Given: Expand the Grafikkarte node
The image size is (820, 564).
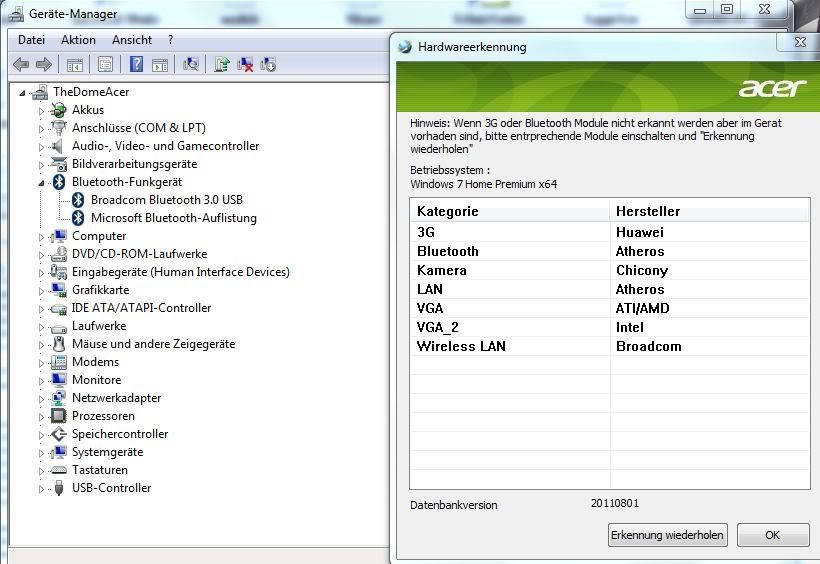Looking at the screenshot, I should tap(41, 291).
